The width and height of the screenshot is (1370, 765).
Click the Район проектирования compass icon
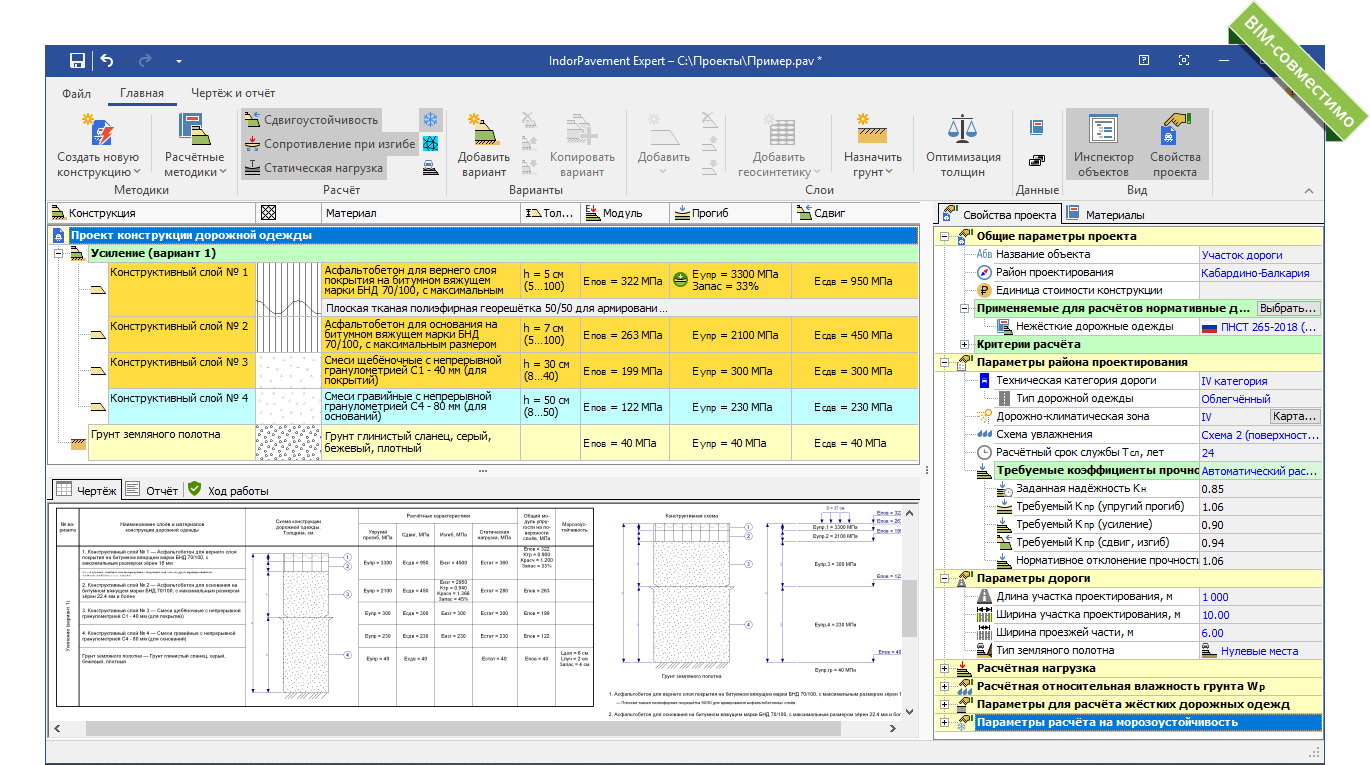coord(984,272)
